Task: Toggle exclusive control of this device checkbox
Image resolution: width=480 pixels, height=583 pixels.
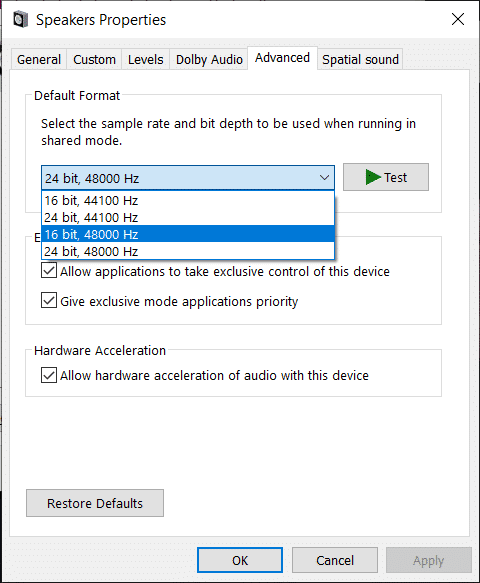Action: click(x=49, y=271)
